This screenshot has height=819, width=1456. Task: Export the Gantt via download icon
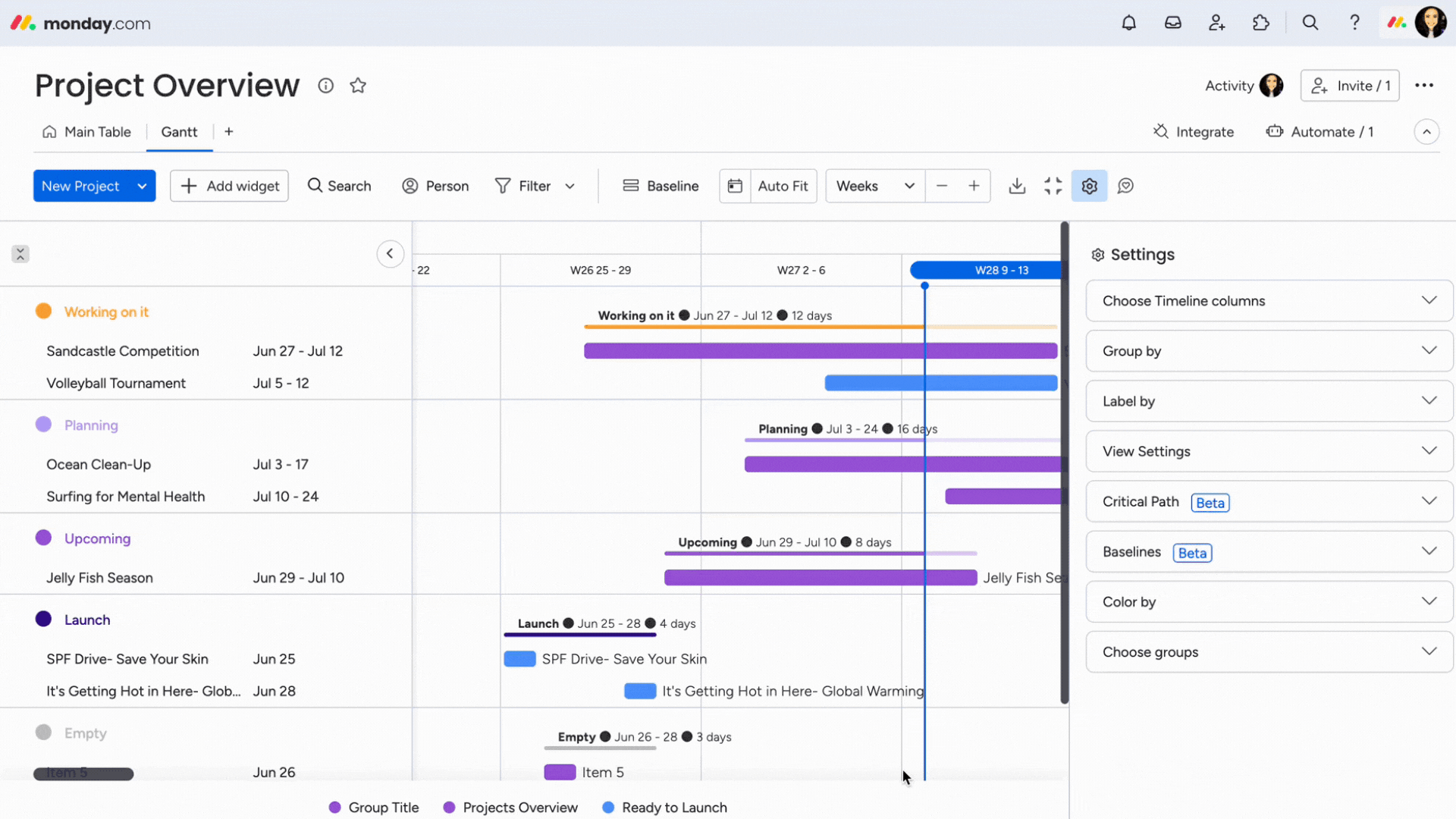point(1017,186)
